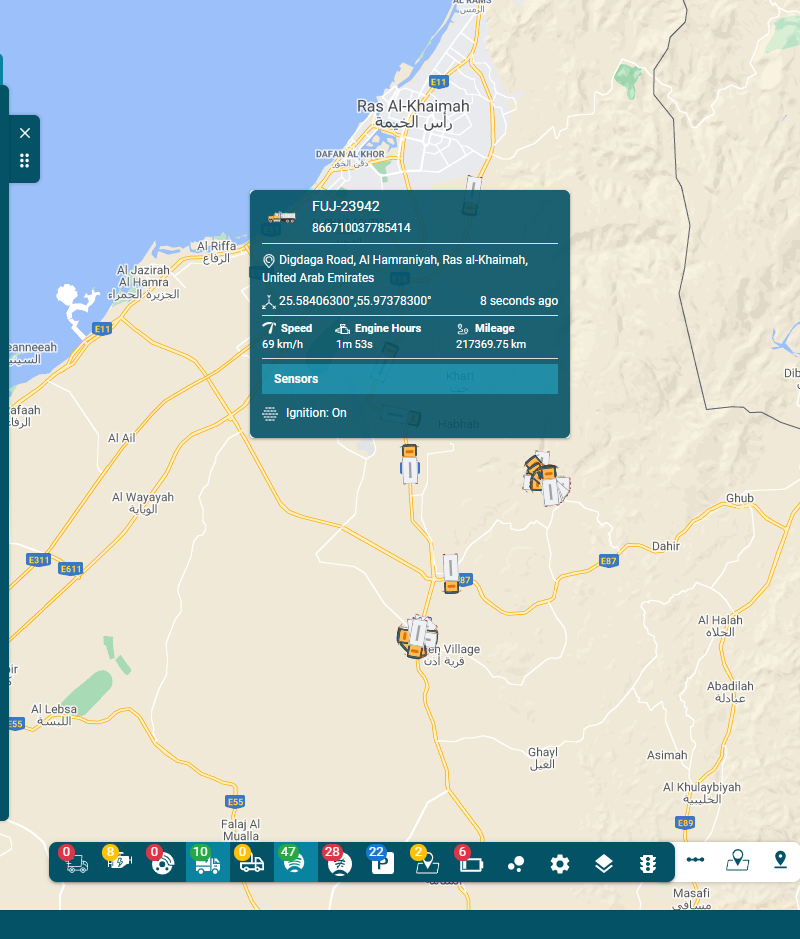This screenshot has width=800, height=939.
Task: Select the tow truck filter with yellow 0 badge
Action: (x=251, y=861)
